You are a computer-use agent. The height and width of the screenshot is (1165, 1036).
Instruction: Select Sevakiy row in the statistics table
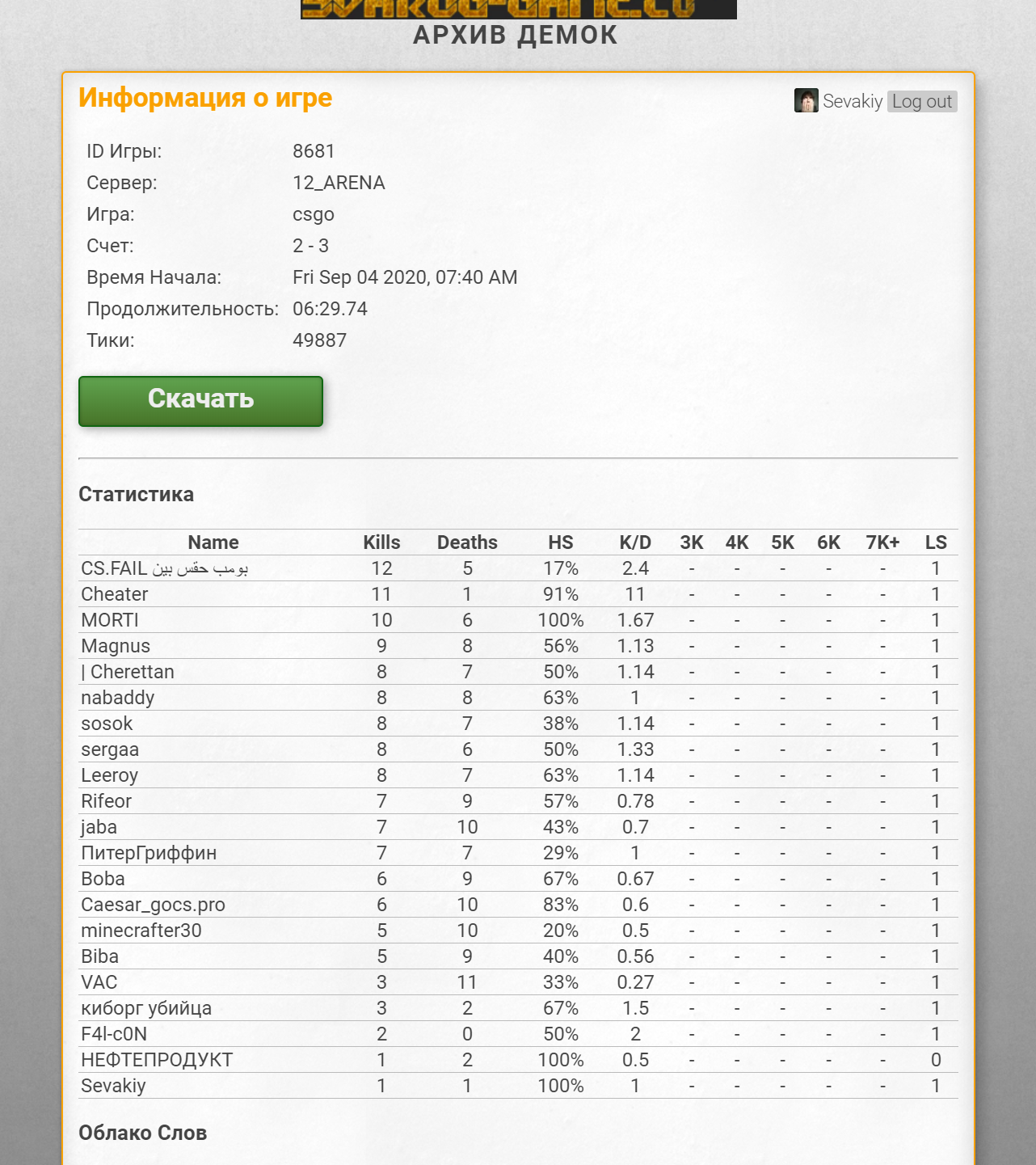(518, 1086)
